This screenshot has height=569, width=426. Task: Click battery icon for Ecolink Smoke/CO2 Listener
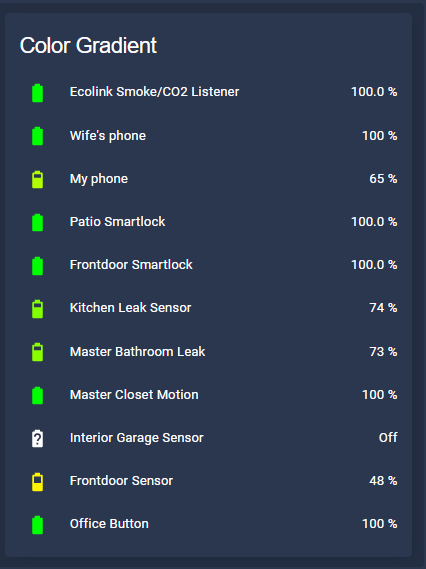point(37,93)
